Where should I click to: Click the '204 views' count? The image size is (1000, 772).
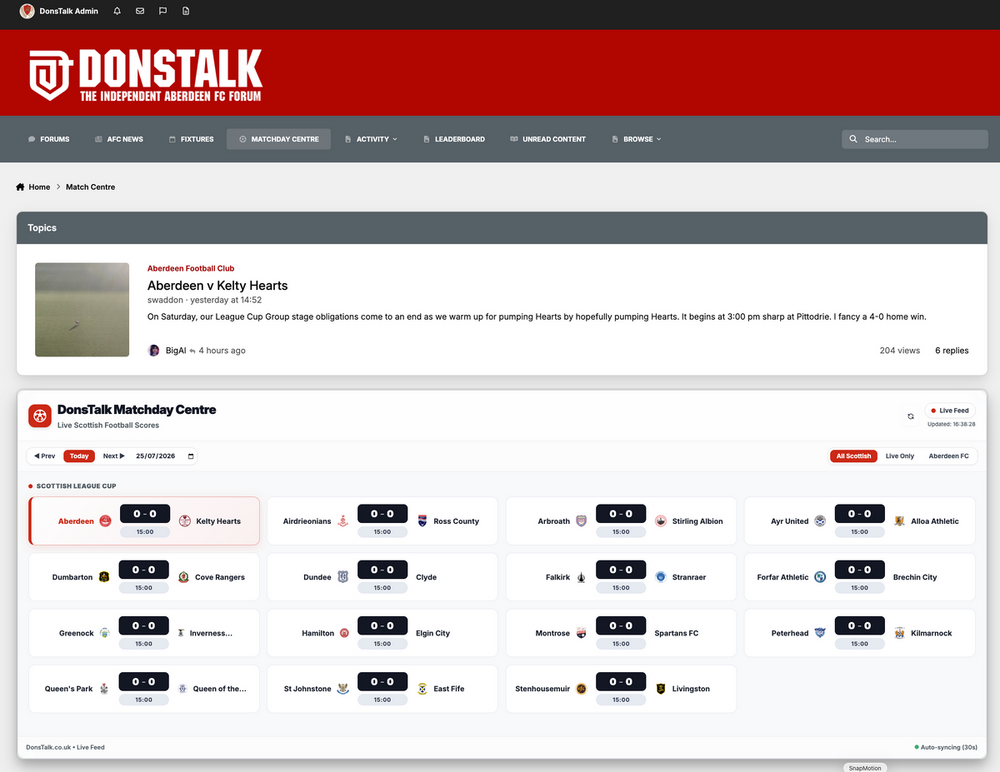tap(899, 350)
